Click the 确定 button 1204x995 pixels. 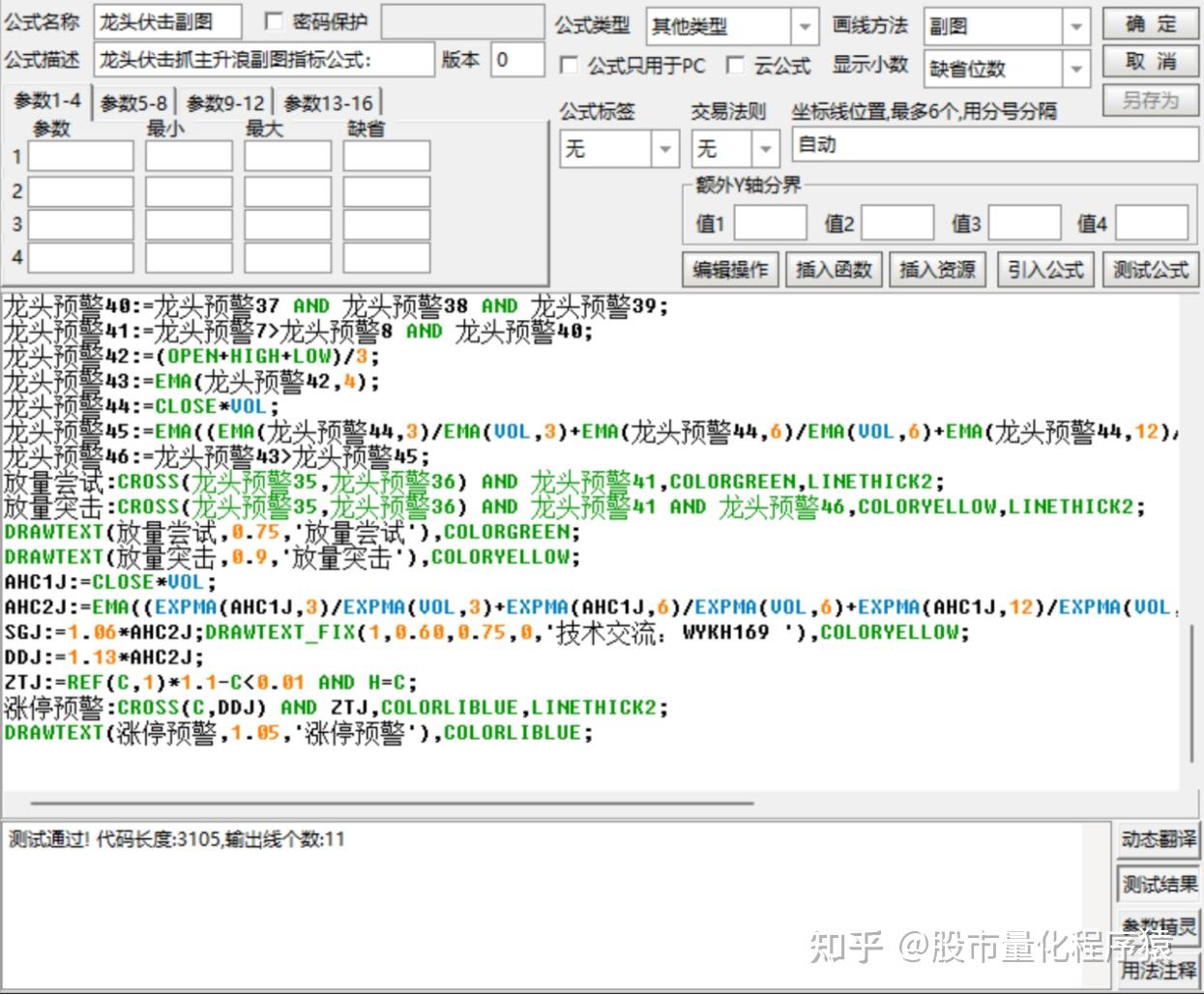point(1151,24)
